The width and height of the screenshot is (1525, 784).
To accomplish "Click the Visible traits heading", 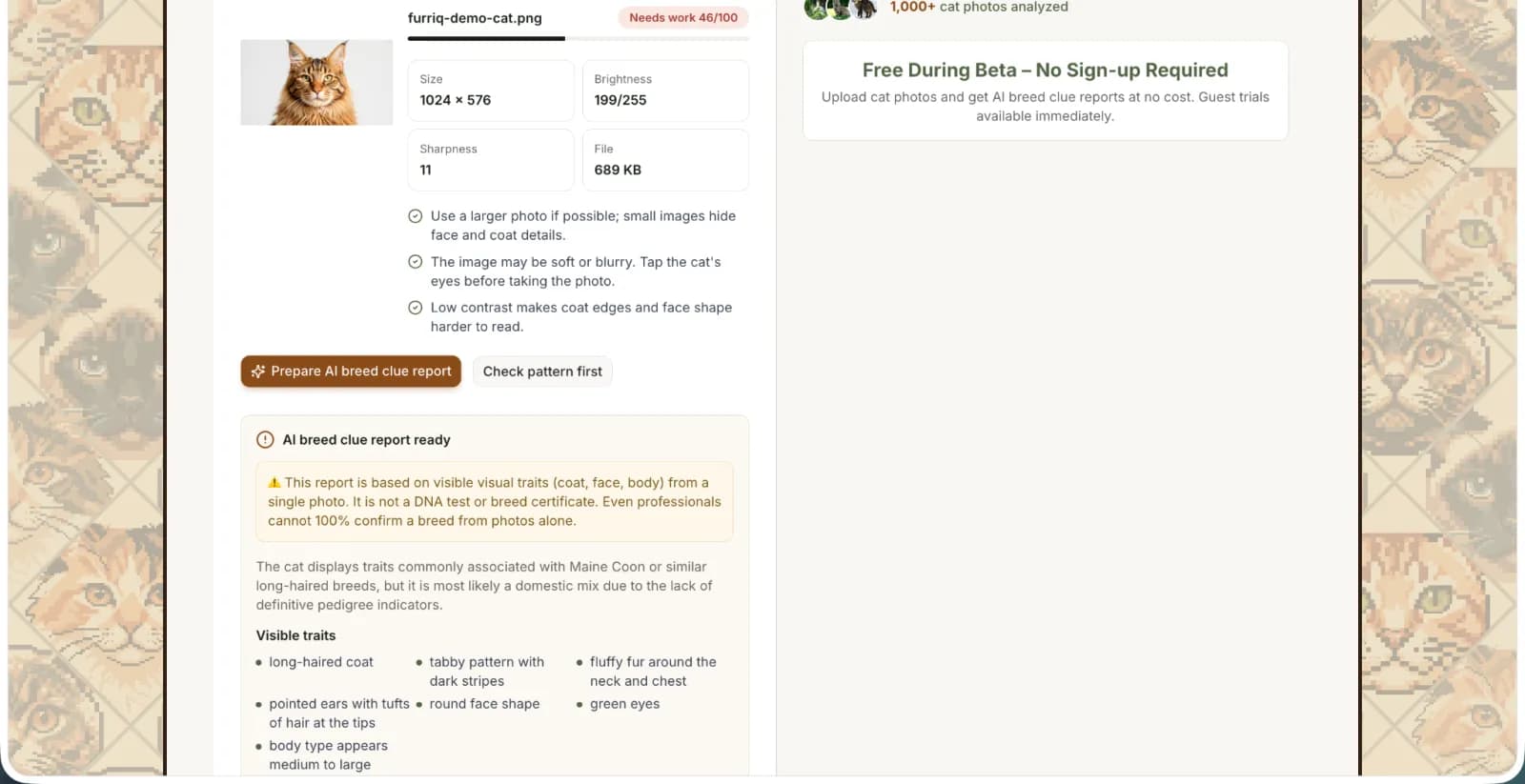I will pos(295,635).
